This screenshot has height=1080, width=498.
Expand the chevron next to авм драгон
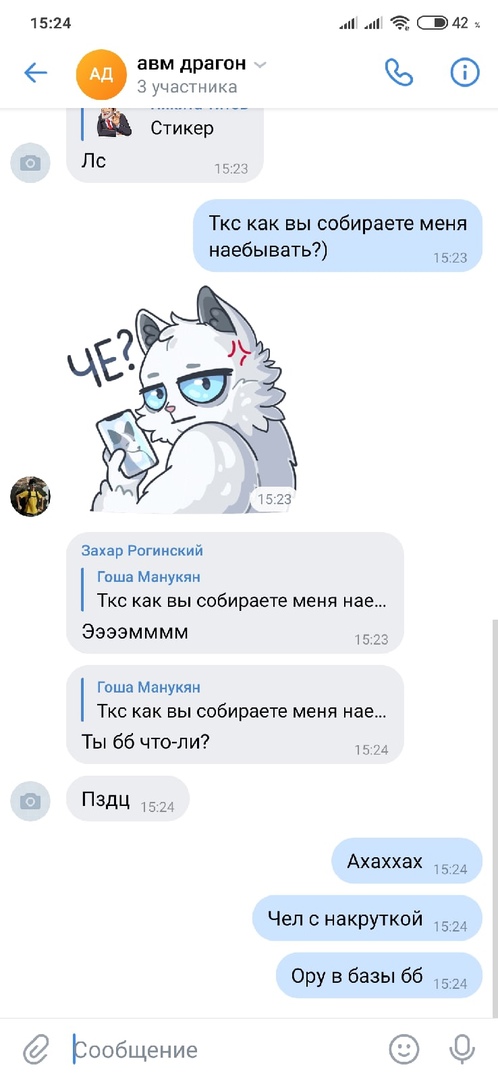pyautogui.click(x=260, y=65)
